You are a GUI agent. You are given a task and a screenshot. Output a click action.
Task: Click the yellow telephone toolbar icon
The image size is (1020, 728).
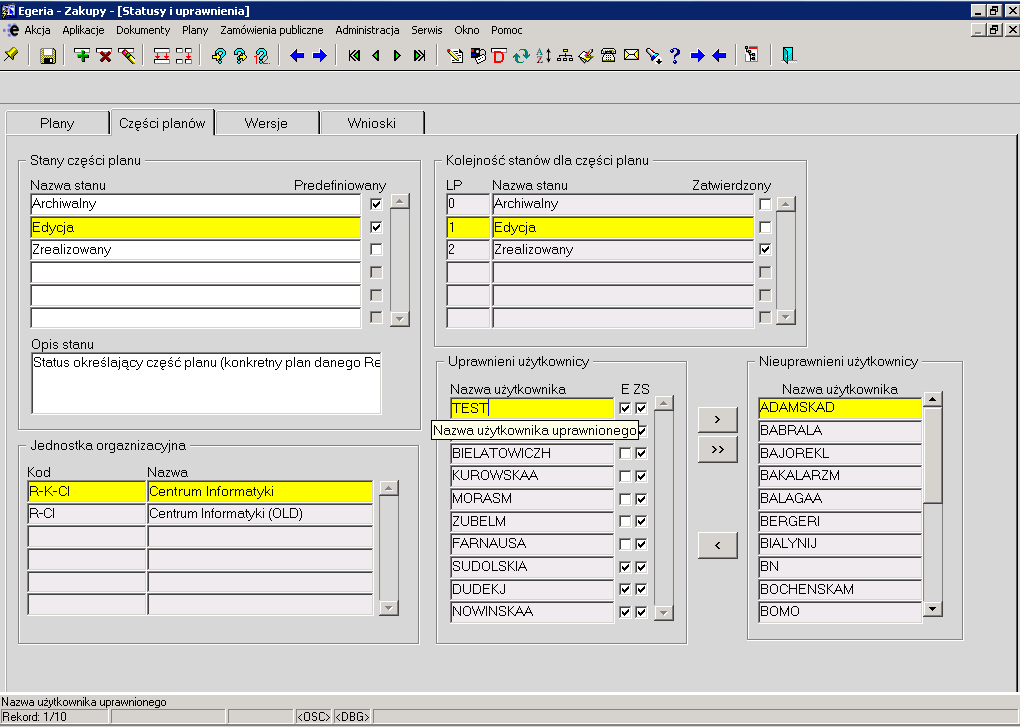click(x=608, y=55)
